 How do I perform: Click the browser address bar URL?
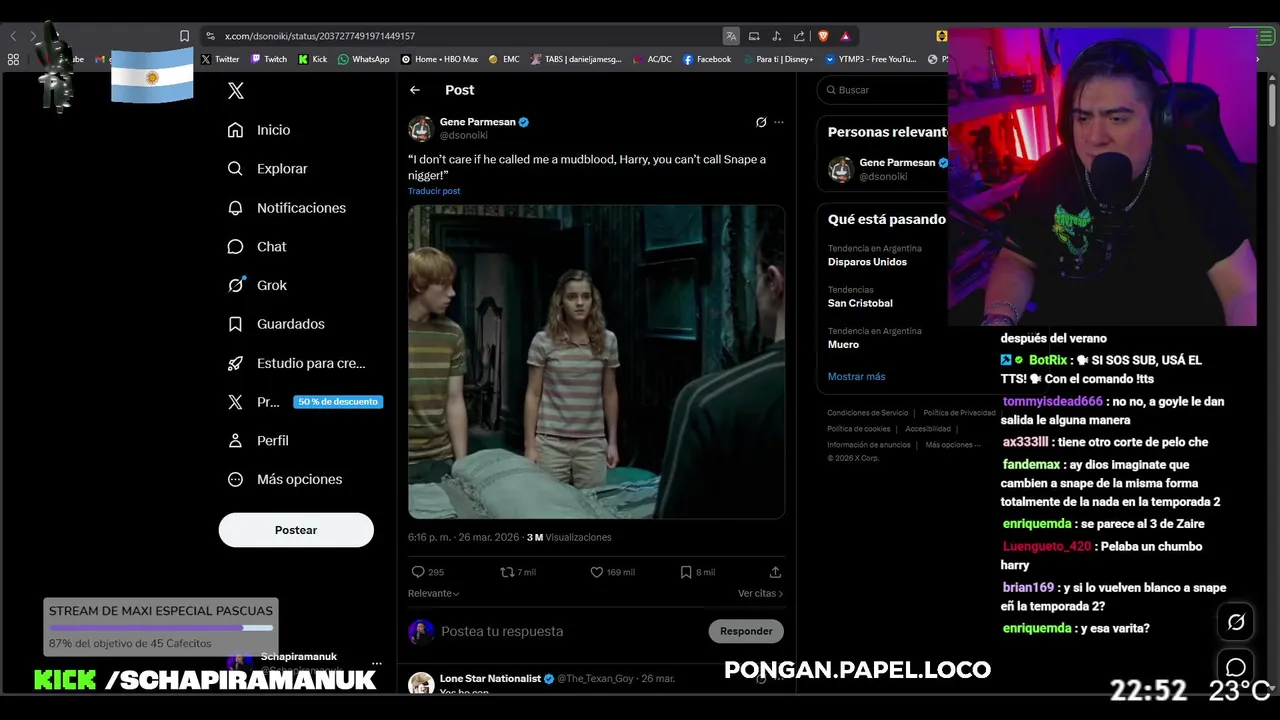click(x=320, y=36)
